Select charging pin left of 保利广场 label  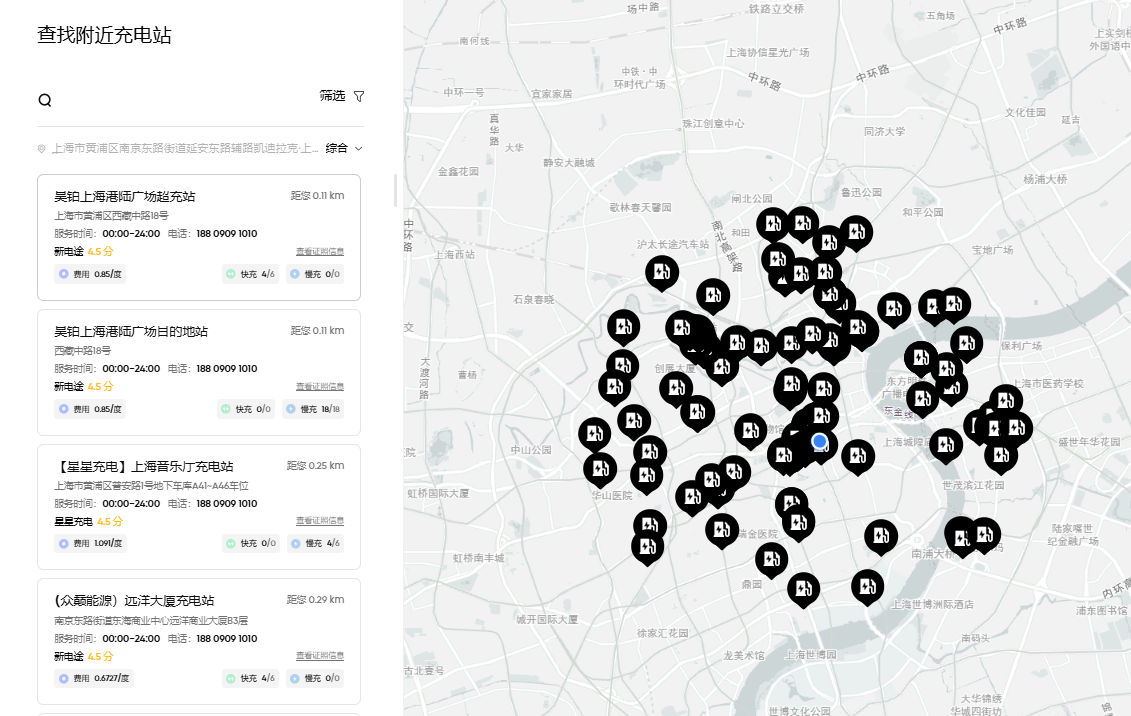pos(967,344)
